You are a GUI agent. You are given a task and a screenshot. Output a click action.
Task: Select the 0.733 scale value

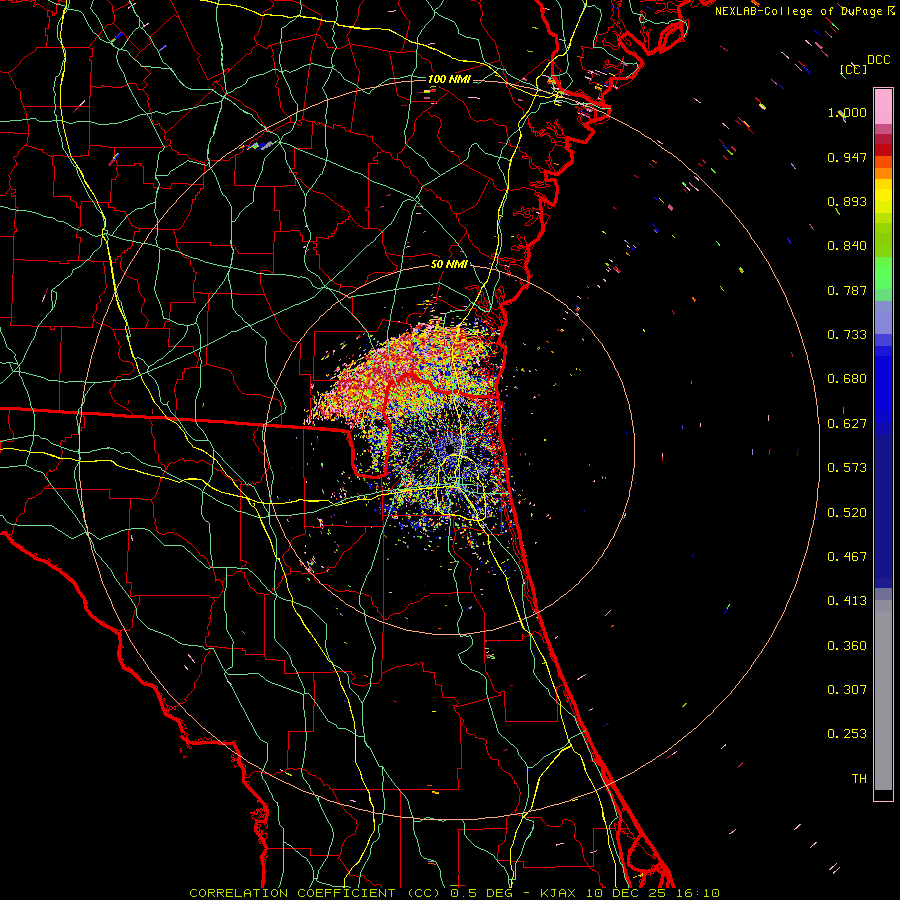847,335
